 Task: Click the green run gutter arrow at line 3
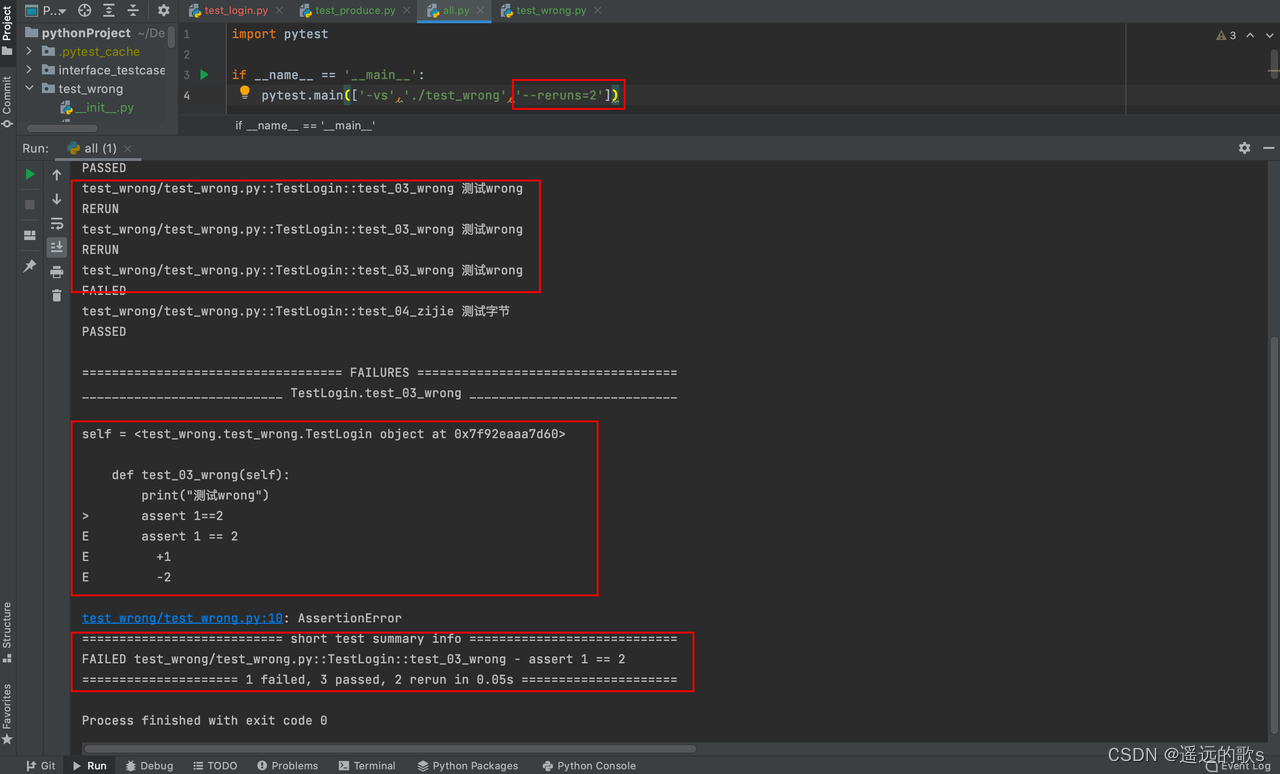tap(204, 75)
